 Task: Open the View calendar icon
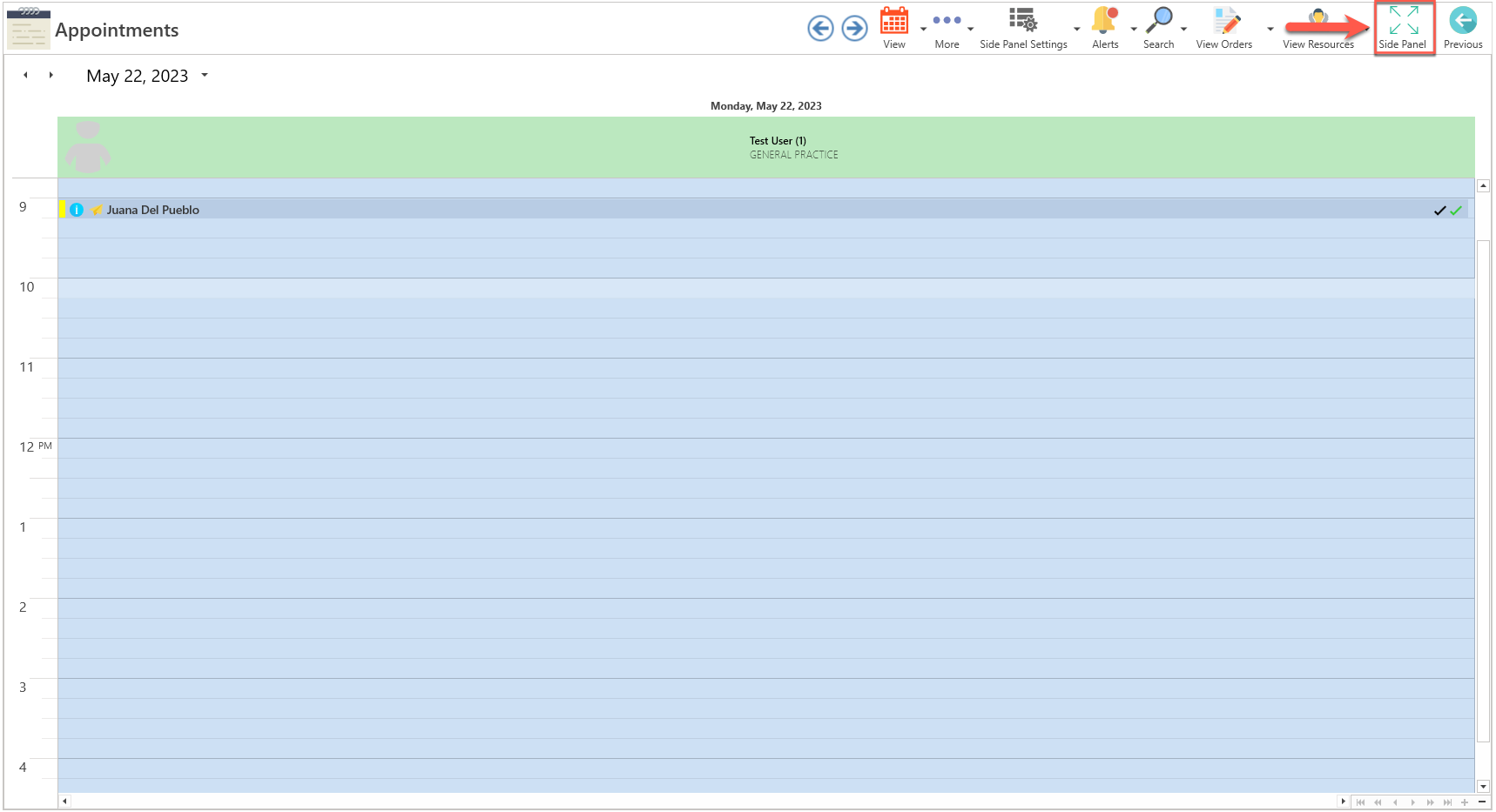click(894, 20)
